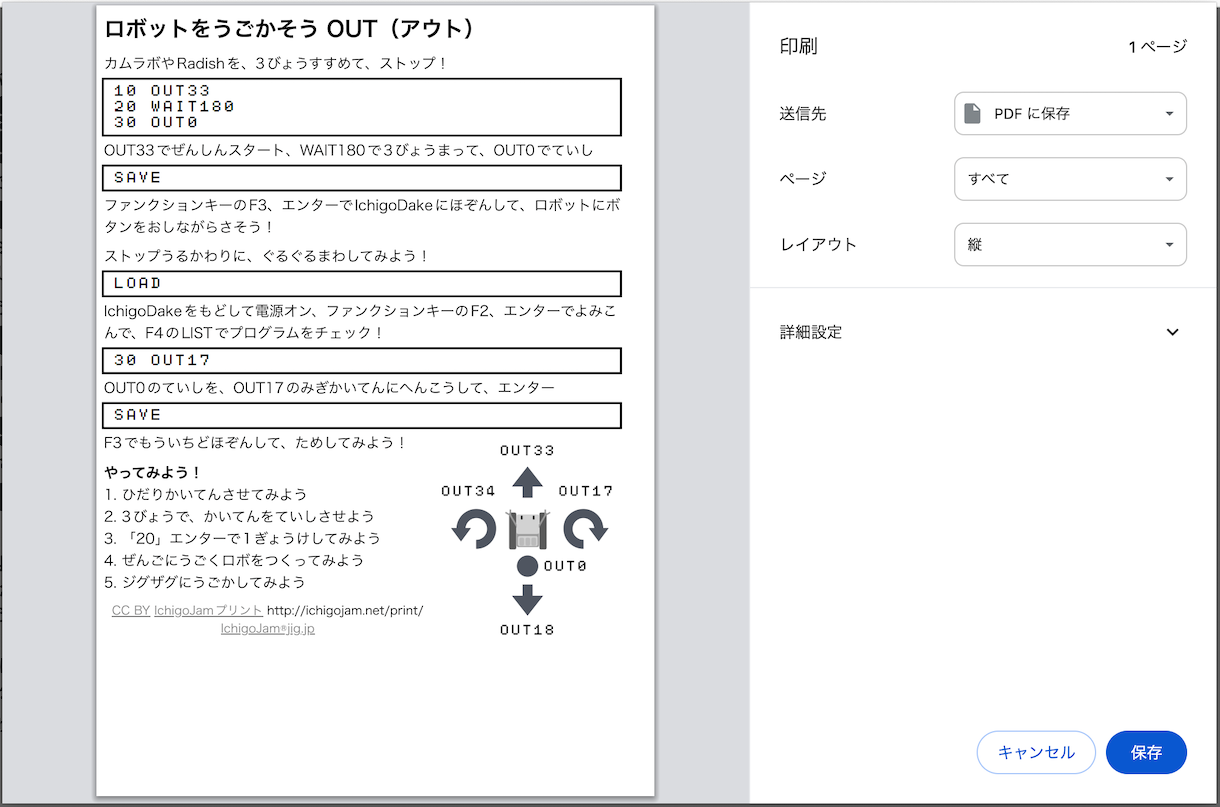This screenshot has width=1220, height=807.
Task: Click the downward arrow icon above OUT18
Action: click(527, 599)
